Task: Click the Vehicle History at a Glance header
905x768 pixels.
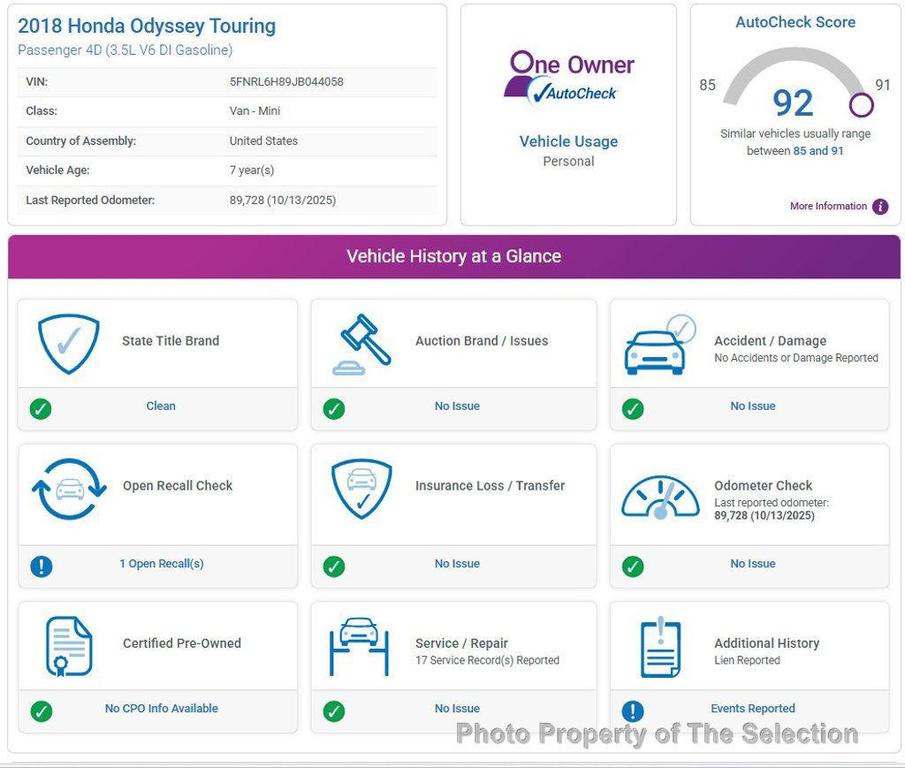Action: [x=454, y=257]
